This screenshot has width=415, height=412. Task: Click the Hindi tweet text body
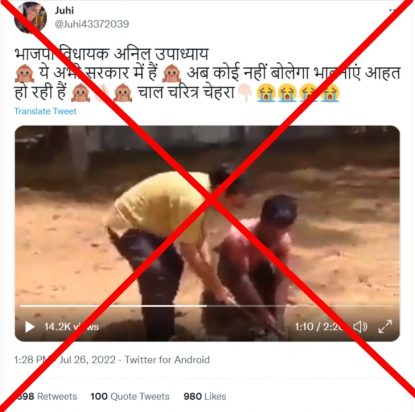(207, 74)
